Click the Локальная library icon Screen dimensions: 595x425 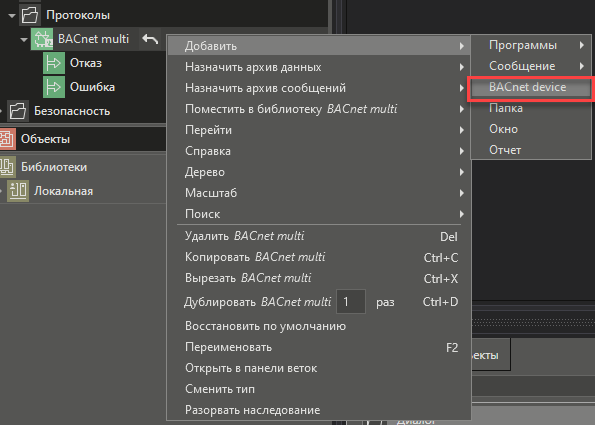[x=18, y=191]
